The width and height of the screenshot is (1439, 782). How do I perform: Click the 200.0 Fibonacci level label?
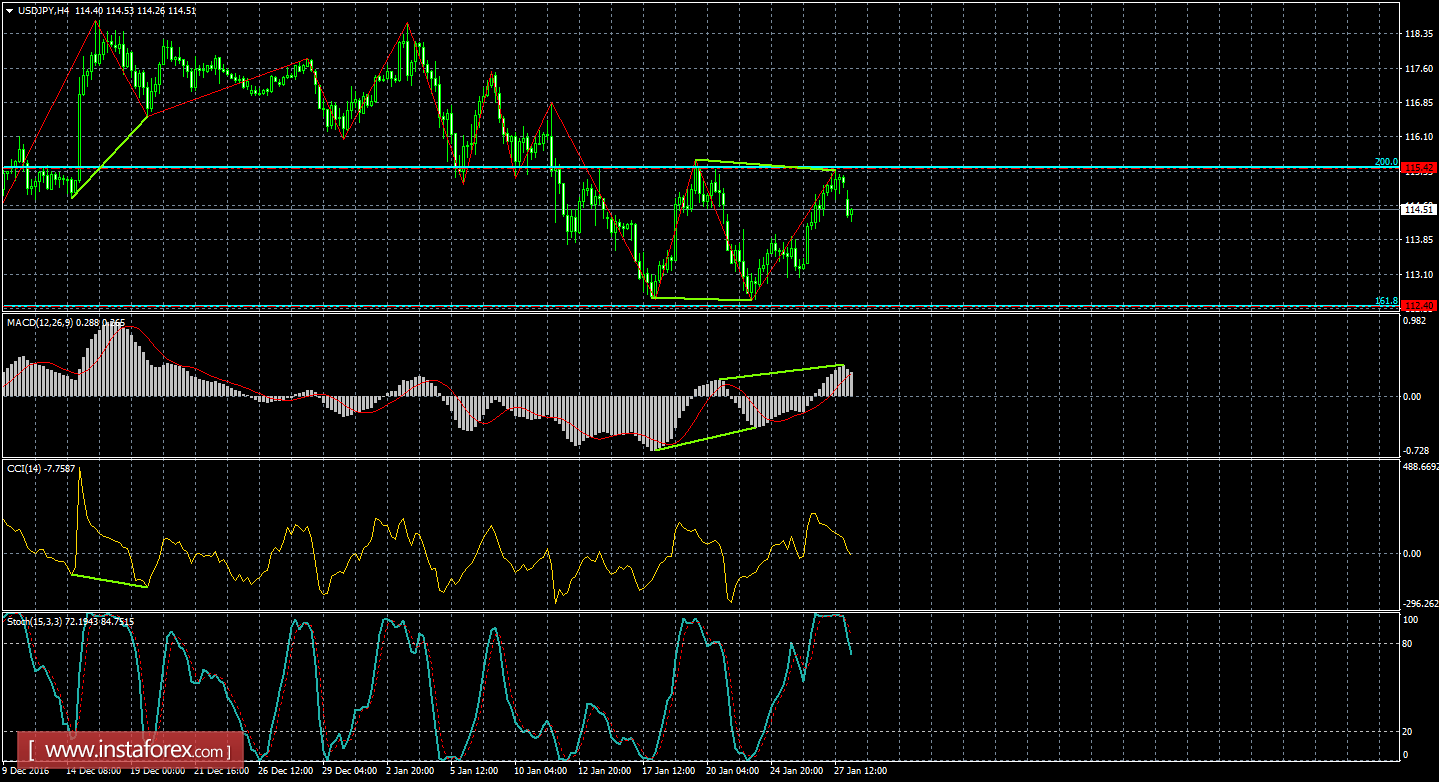click(1385, 161)
